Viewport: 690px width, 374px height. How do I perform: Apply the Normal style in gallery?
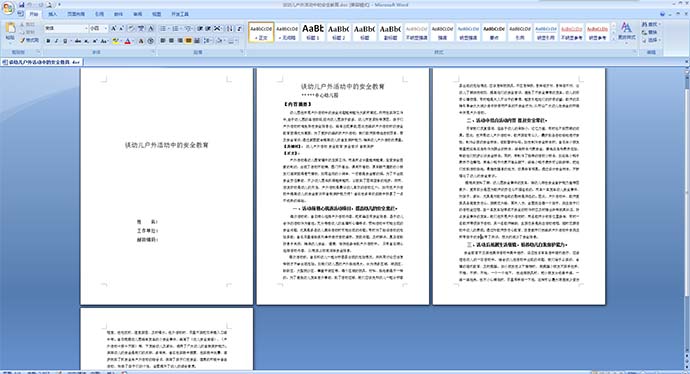click(261, 32)
